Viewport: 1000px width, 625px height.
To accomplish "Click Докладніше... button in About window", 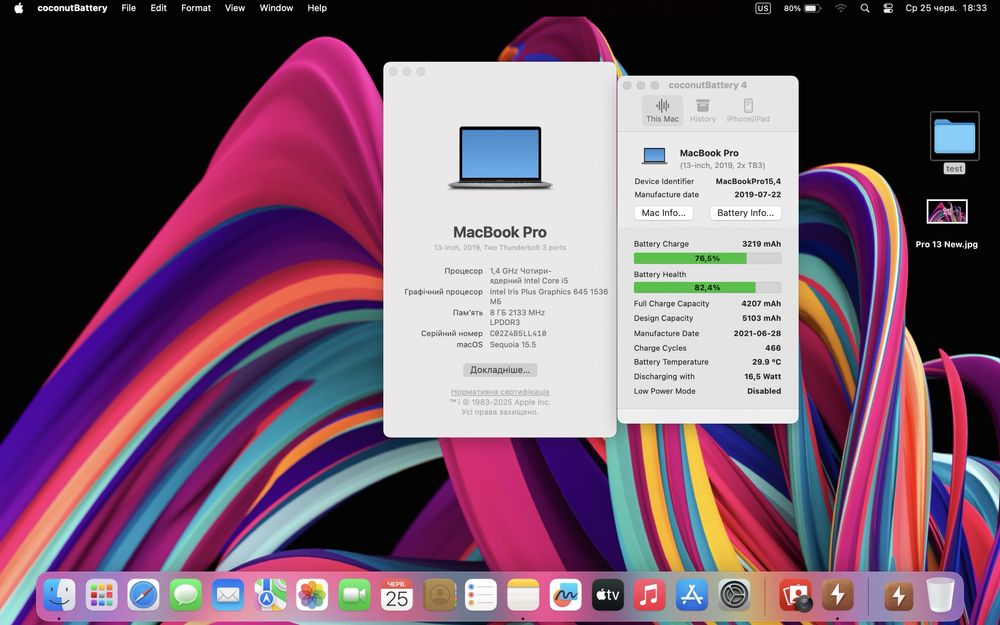I will pos(500,370).
